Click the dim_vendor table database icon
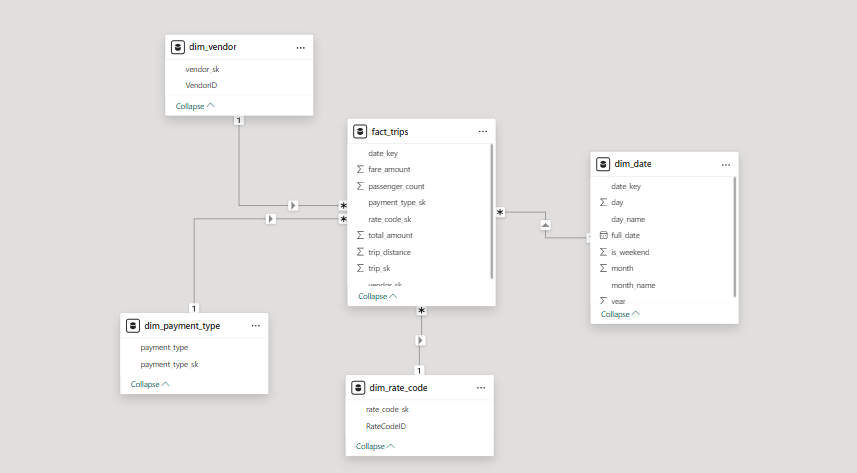 [x=178, y=47]
